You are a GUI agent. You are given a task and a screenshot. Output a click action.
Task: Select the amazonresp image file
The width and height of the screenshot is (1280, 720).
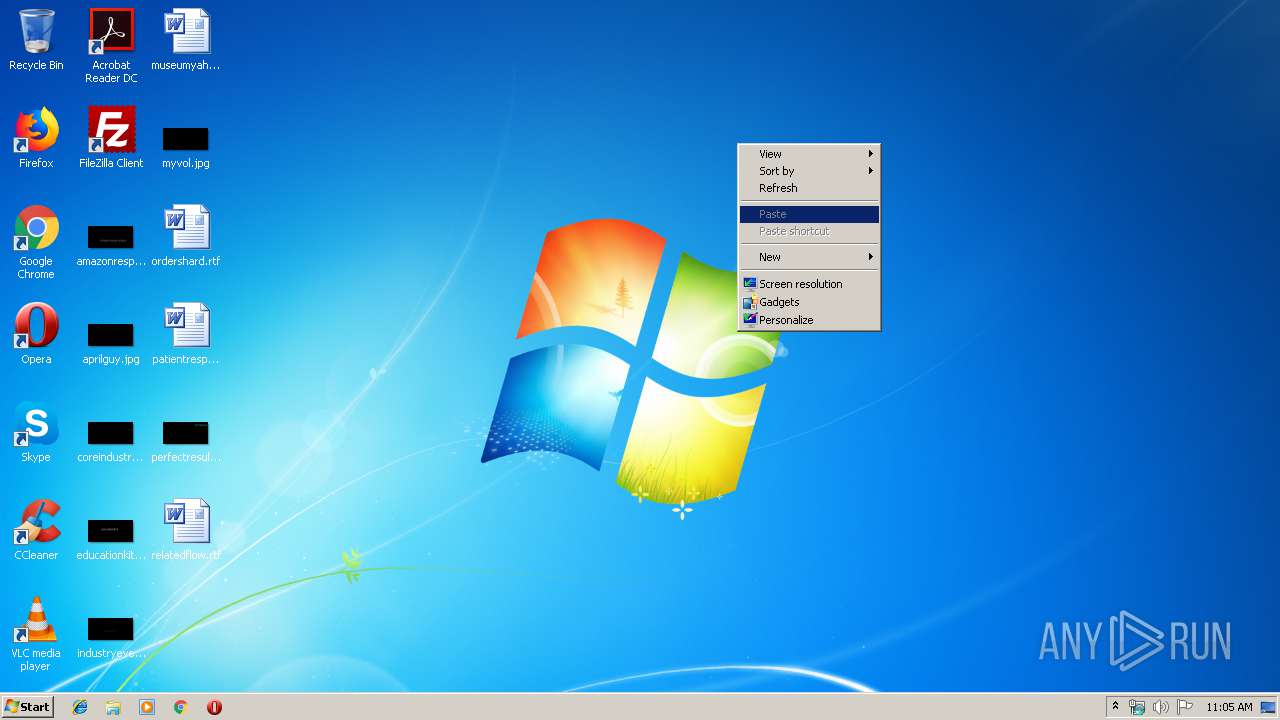[x=111, y=245]
